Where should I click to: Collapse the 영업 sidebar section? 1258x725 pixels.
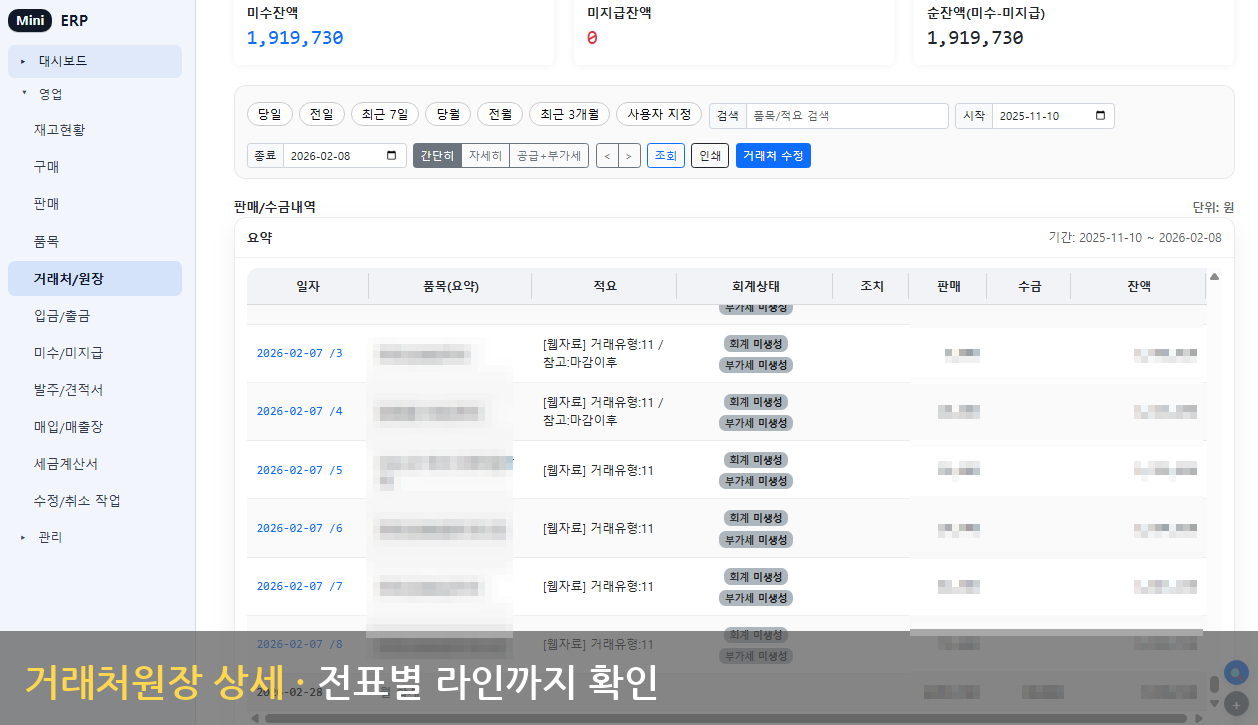click(95, 94)
